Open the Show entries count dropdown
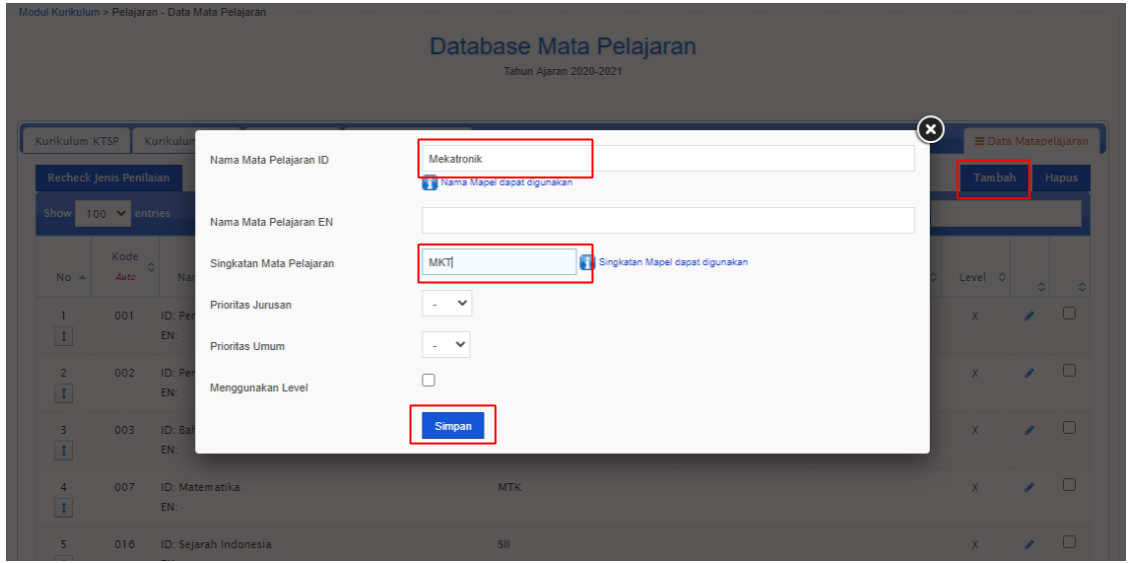This screenshot has height=563, width=1128. coord(103,213)
